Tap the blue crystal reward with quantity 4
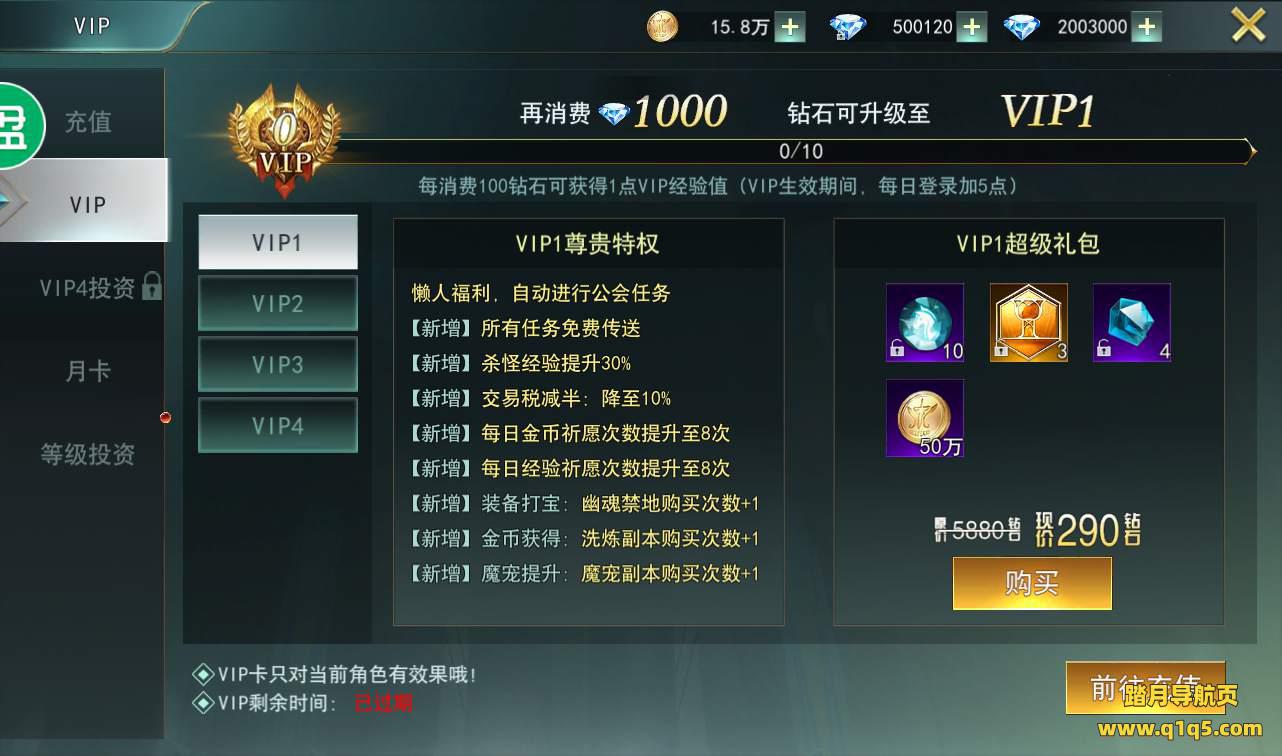Screen dimensions: 1282x756 coord(1132,322)
